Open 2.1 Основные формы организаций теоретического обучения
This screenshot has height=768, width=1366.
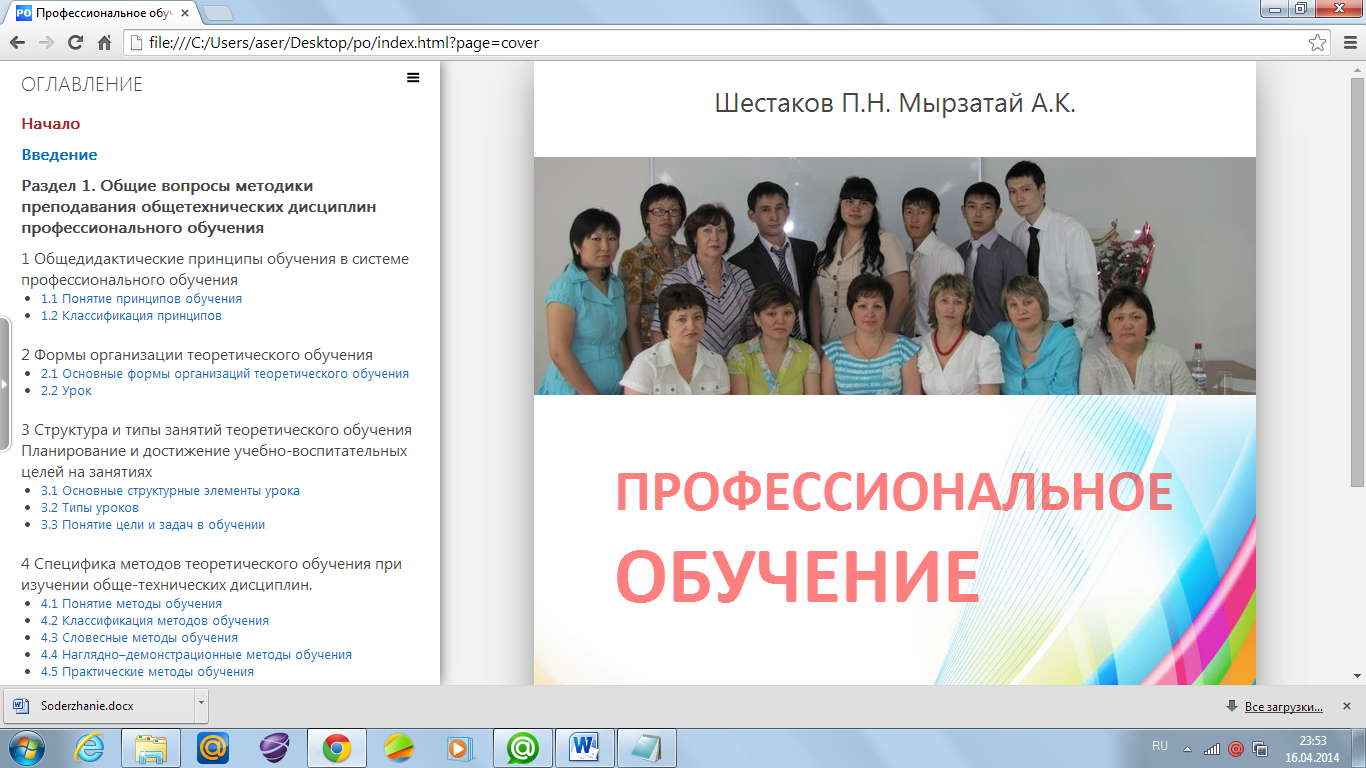[225, 374]
